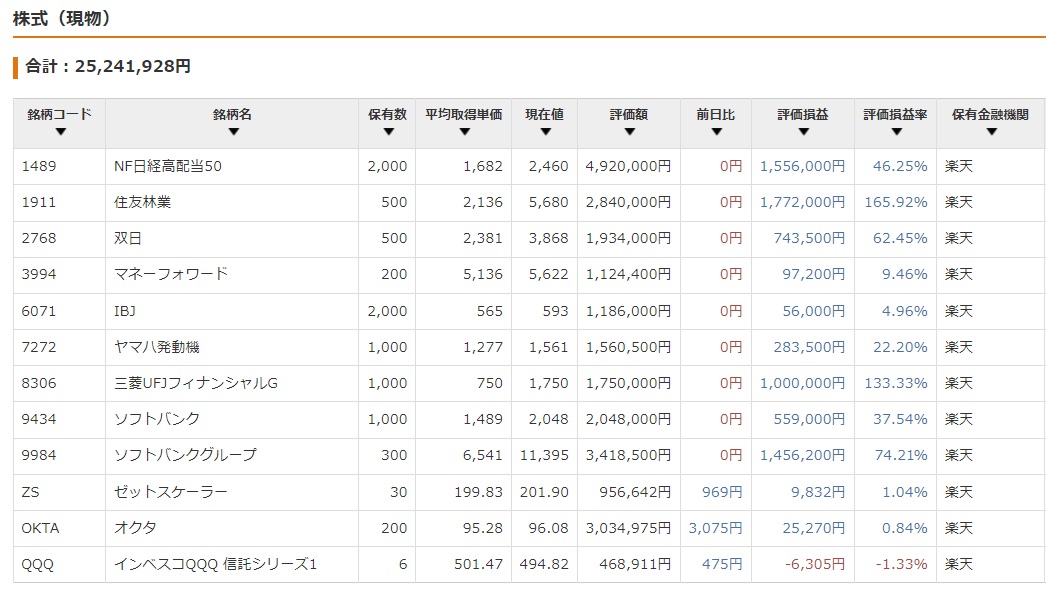Click 1,556,000円 profit of NF日経高配当50
The image size is (1046, 589).
tap(803, 166)
